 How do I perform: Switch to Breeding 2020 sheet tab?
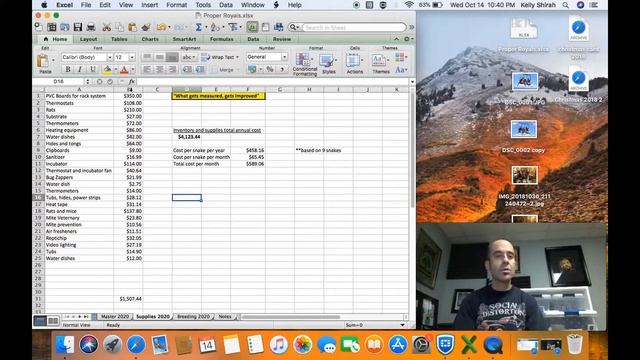pos(193,316)
